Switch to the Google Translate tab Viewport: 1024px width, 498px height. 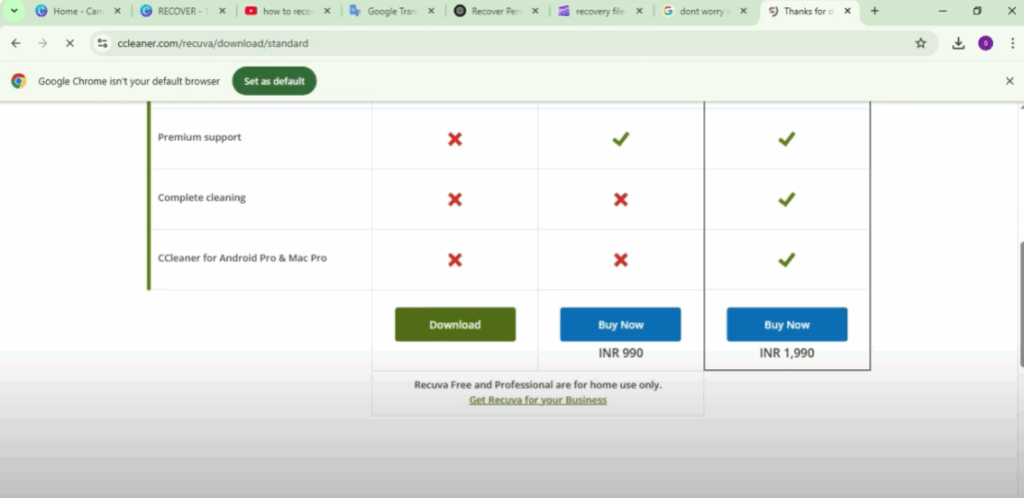tap(390, 11)
